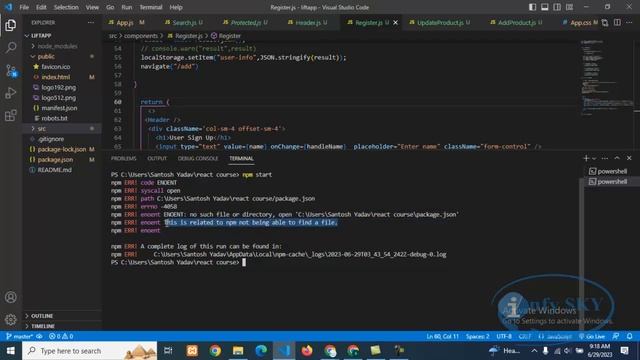The height and width of the screenshot is (360, 640).
Task: Open Explorer views and more actions menu
Action: [x=91, y=22]
